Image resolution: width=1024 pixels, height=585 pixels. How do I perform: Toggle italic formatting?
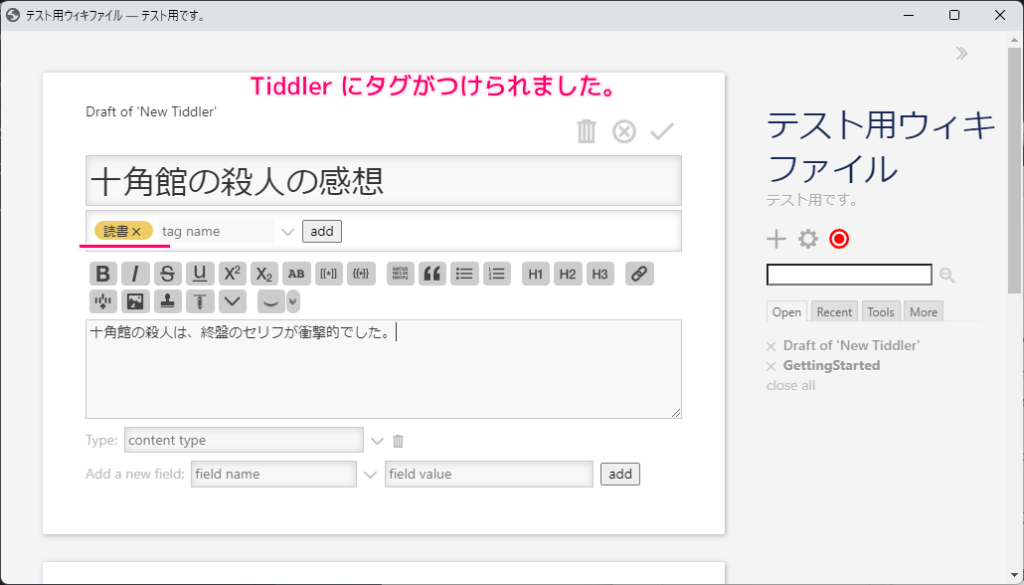(x=135, y=273)
